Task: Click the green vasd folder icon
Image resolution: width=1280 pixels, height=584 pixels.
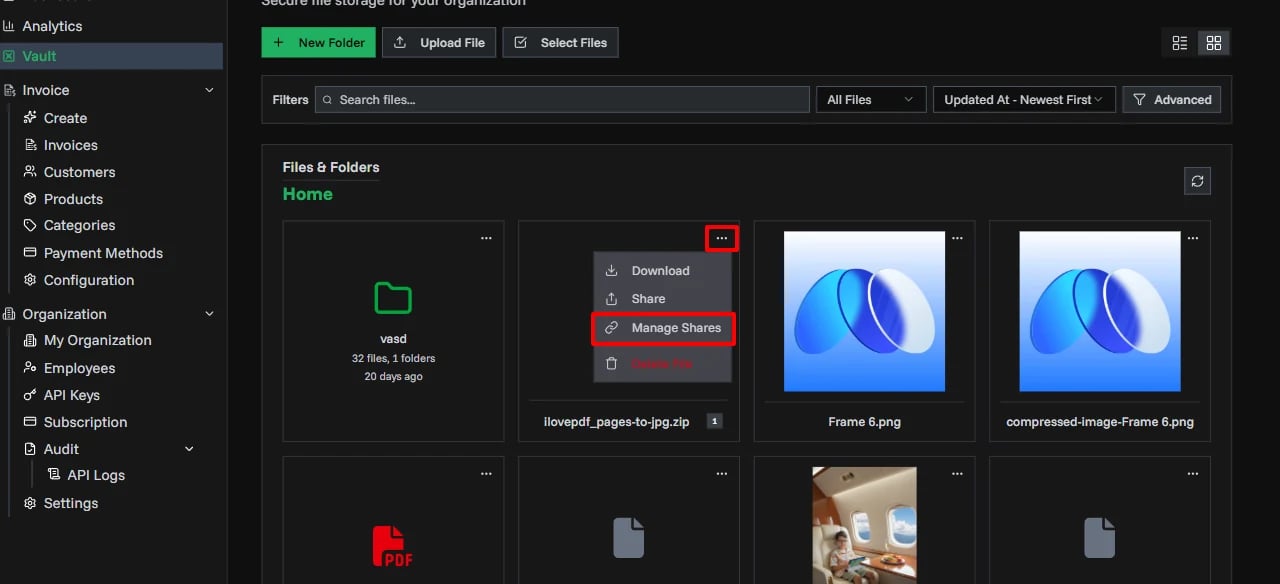Action: coord(392,298)
